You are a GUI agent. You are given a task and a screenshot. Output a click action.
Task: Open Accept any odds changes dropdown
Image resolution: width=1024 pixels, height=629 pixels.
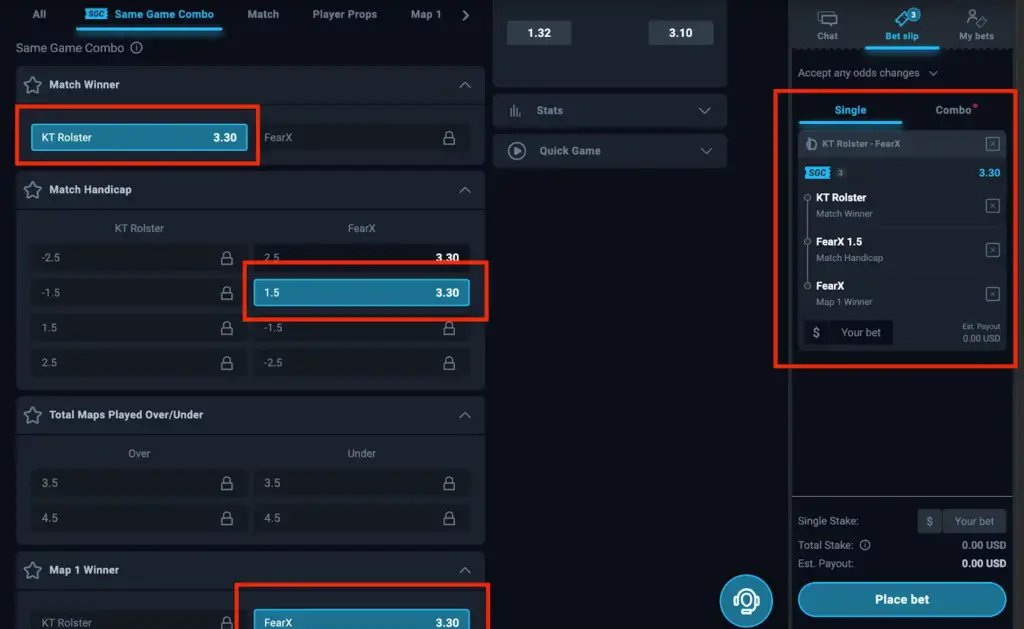tap(867, 73)
